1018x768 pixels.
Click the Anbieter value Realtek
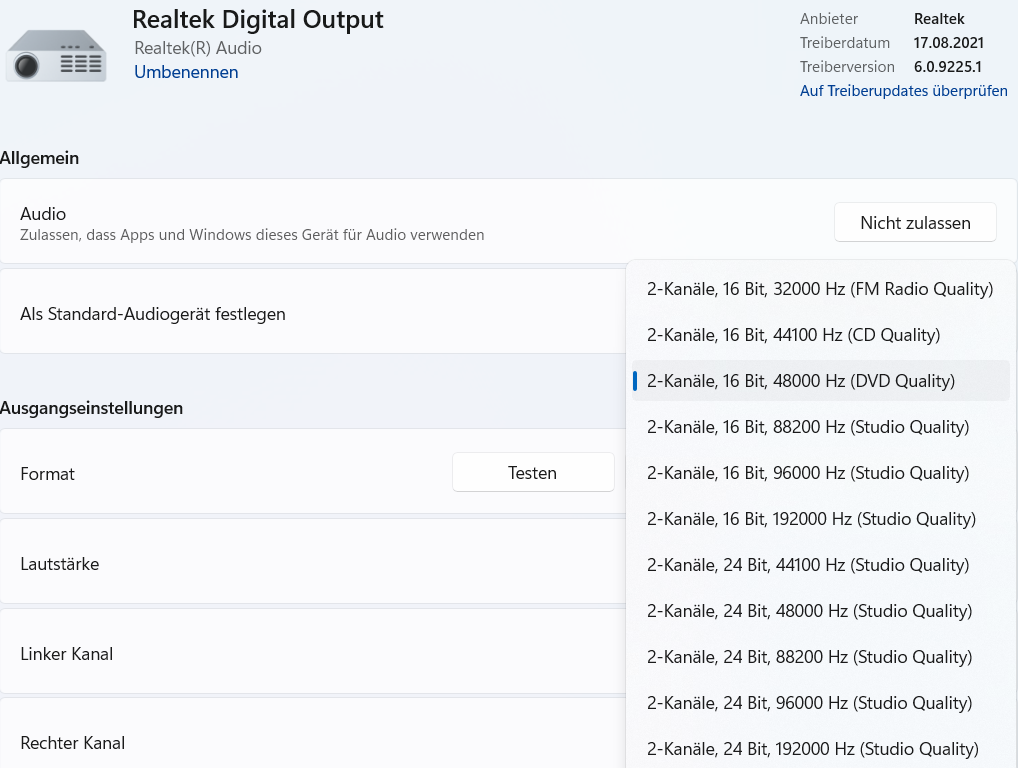coord(939,19)
